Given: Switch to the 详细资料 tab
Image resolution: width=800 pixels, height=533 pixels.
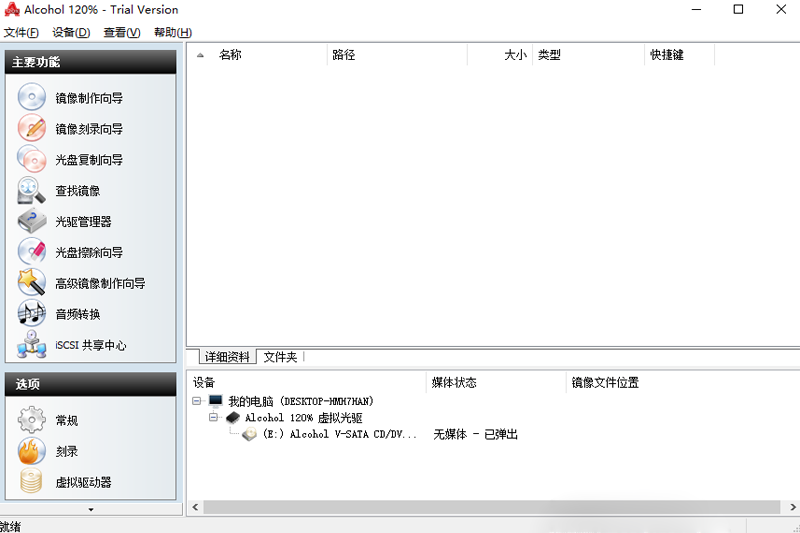Looking at the screenshot, I should pos(227,357).
